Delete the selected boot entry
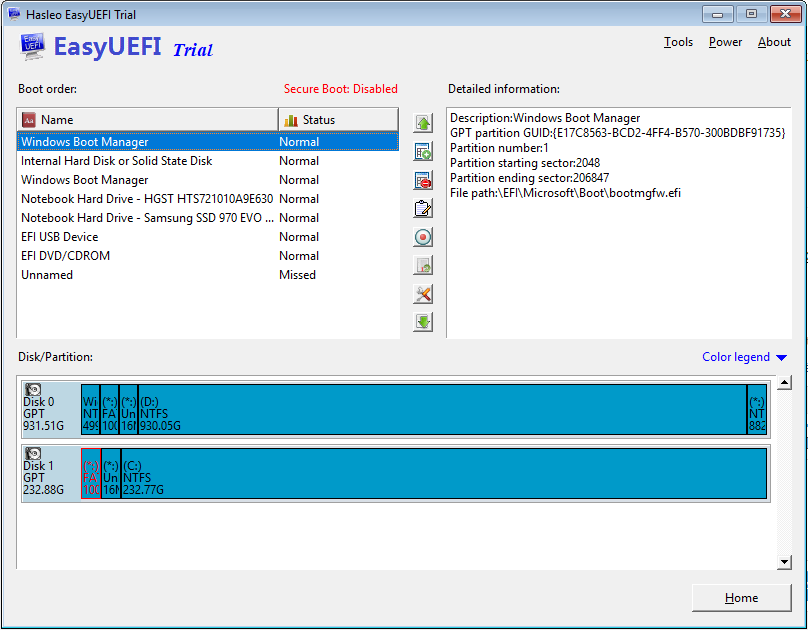808x630 pixels. point(423,180)
